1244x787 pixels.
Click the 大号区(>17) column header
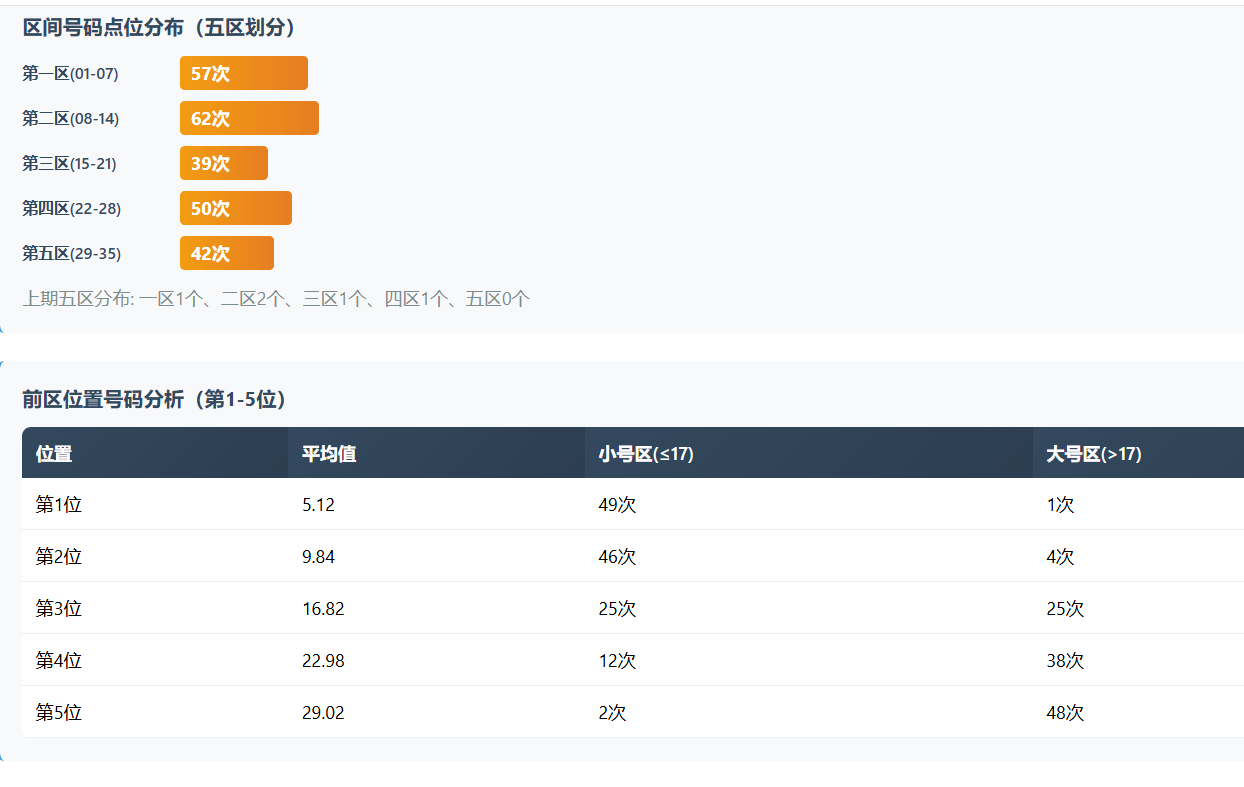click(1093, 453)
